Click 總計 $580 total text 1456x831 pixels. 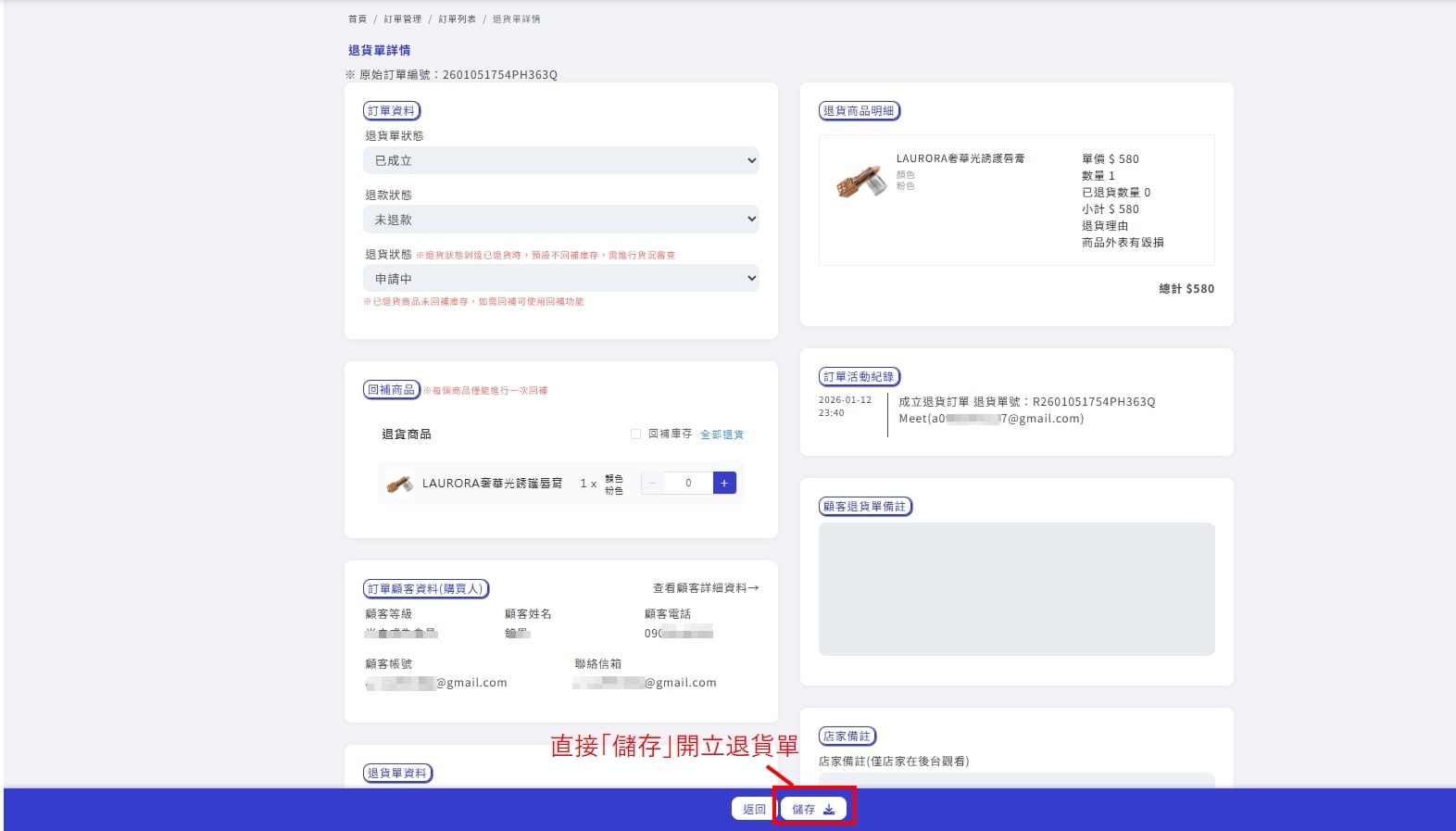point(1186,289)
